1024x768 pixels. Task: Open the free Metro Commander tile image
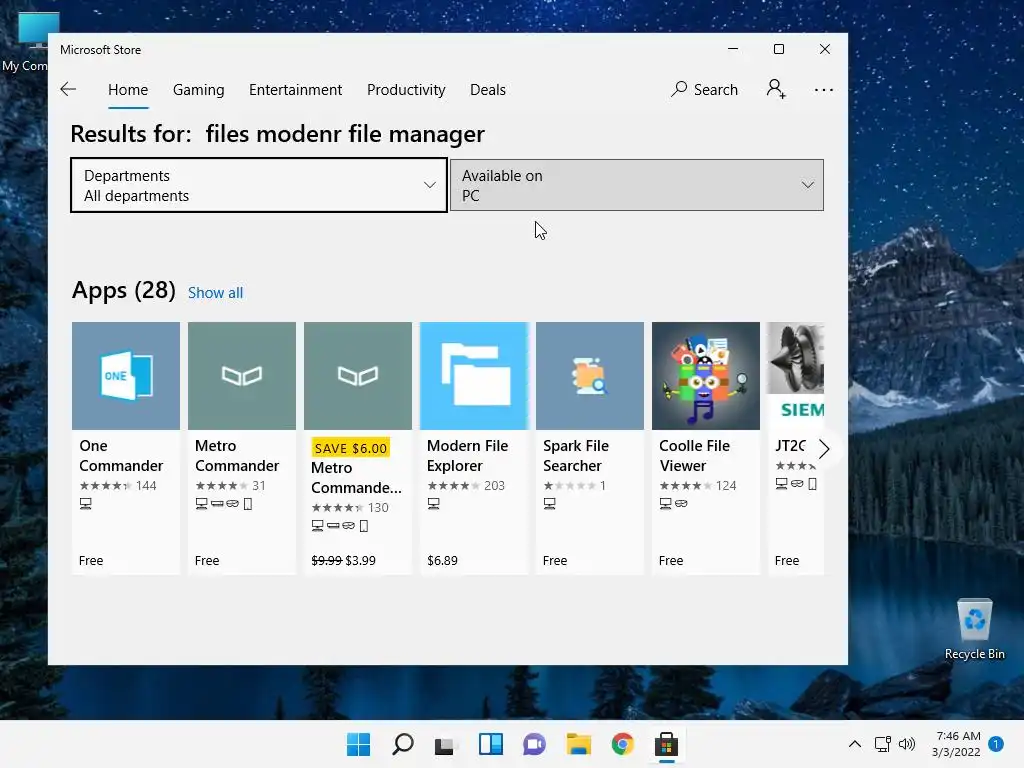pyautogui.click(x=242, y=376)
